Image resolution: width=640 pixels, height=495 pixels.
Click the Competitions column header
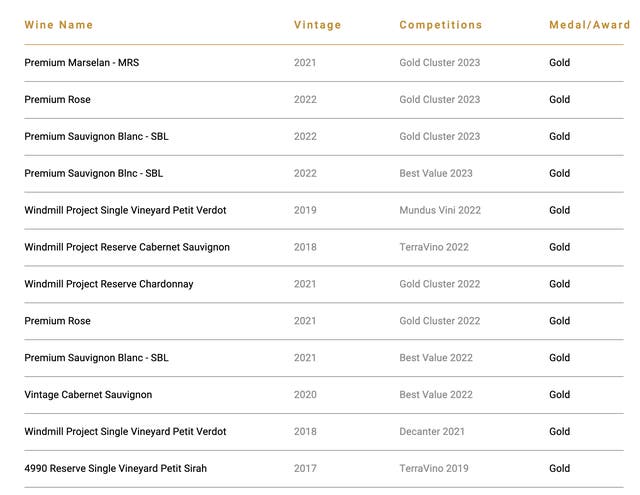(440, 25)
